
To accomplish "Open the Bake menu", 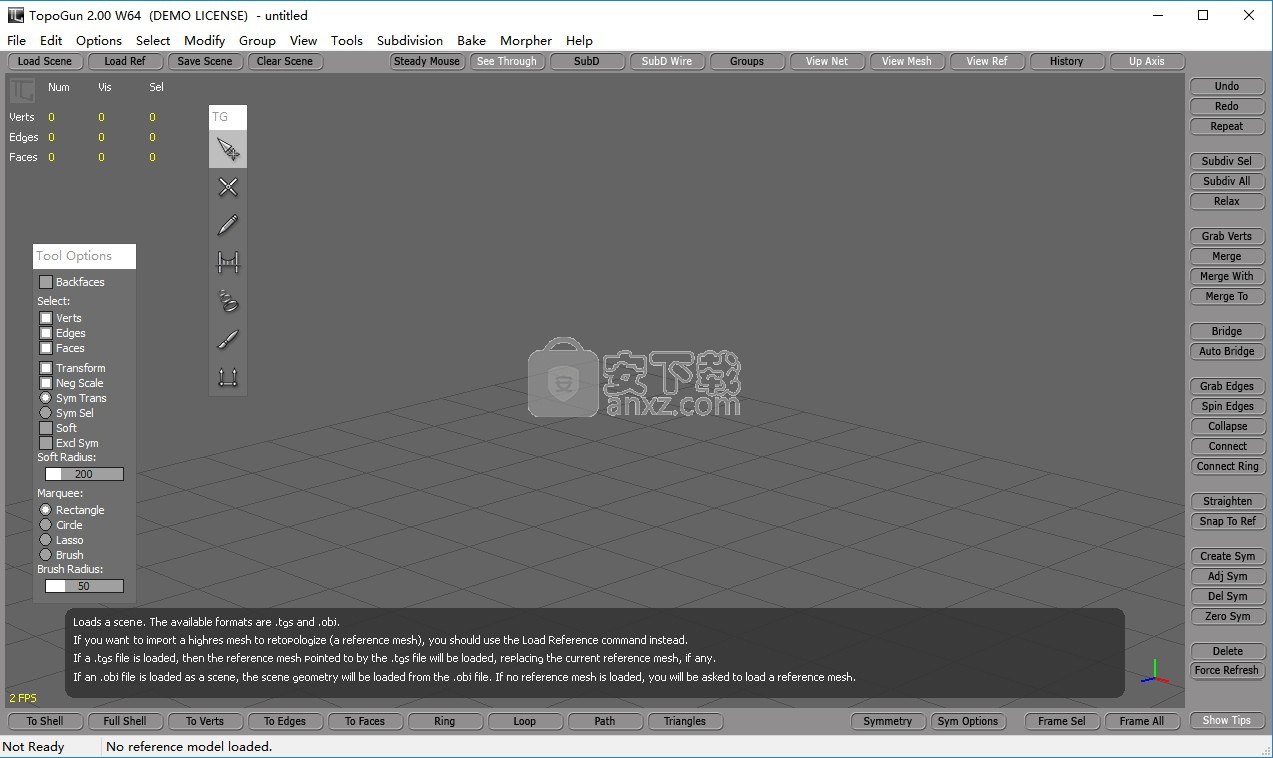I will (471, 41).
